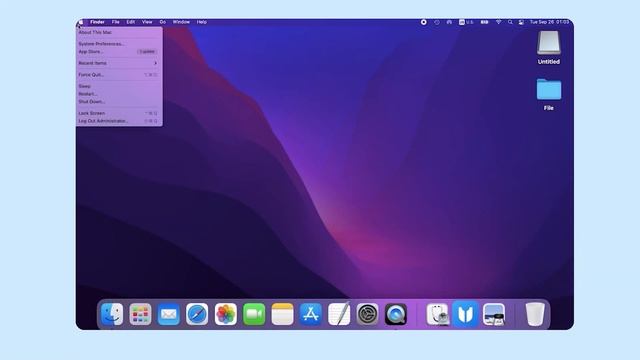Open Safari browser from the Dock
Screen dimensions: 640x360
[197, 314]
